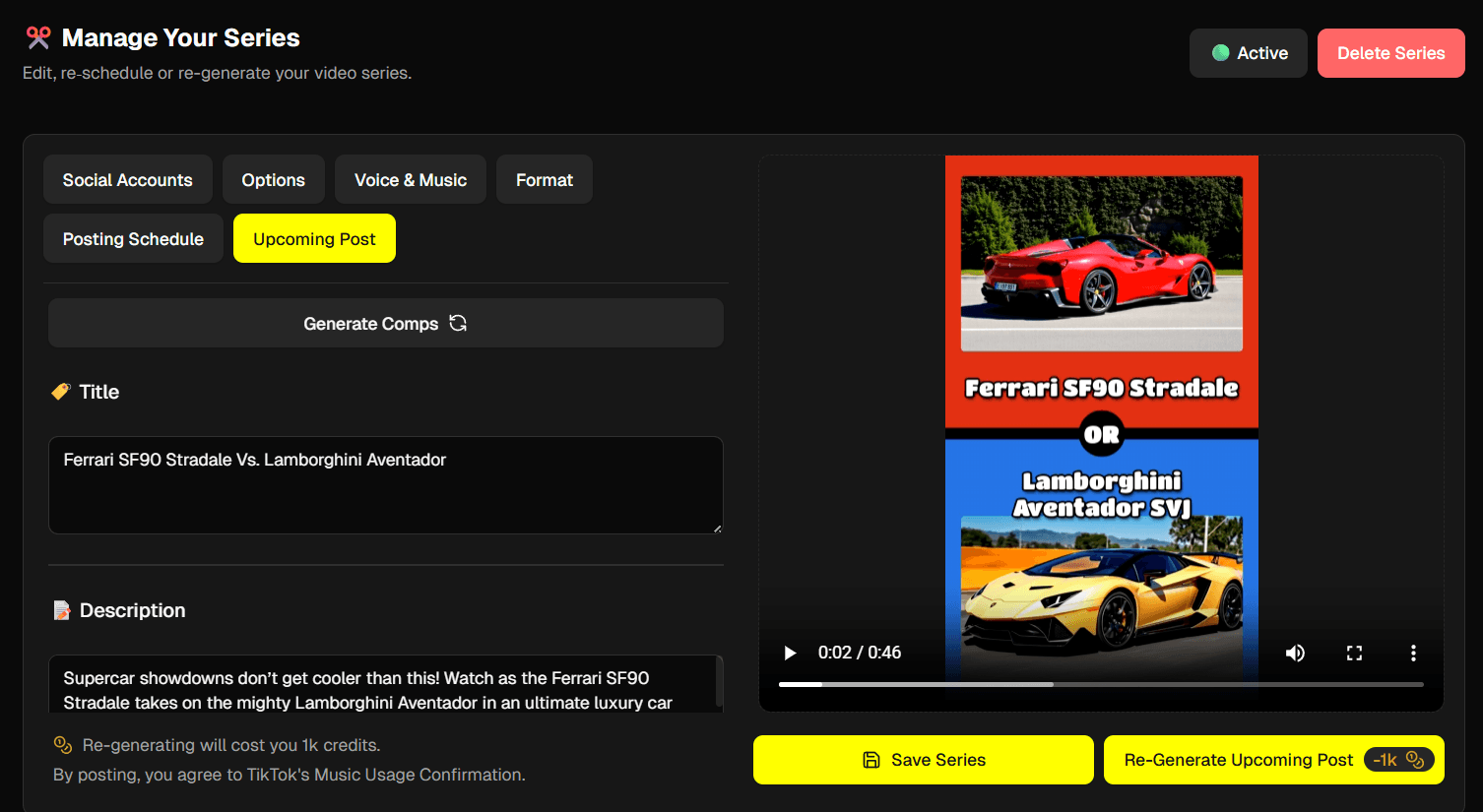Viewport: 1483px width, 812px height.
Task: Click the resize handle of Title textarea
Action: (x=717, y=528)
